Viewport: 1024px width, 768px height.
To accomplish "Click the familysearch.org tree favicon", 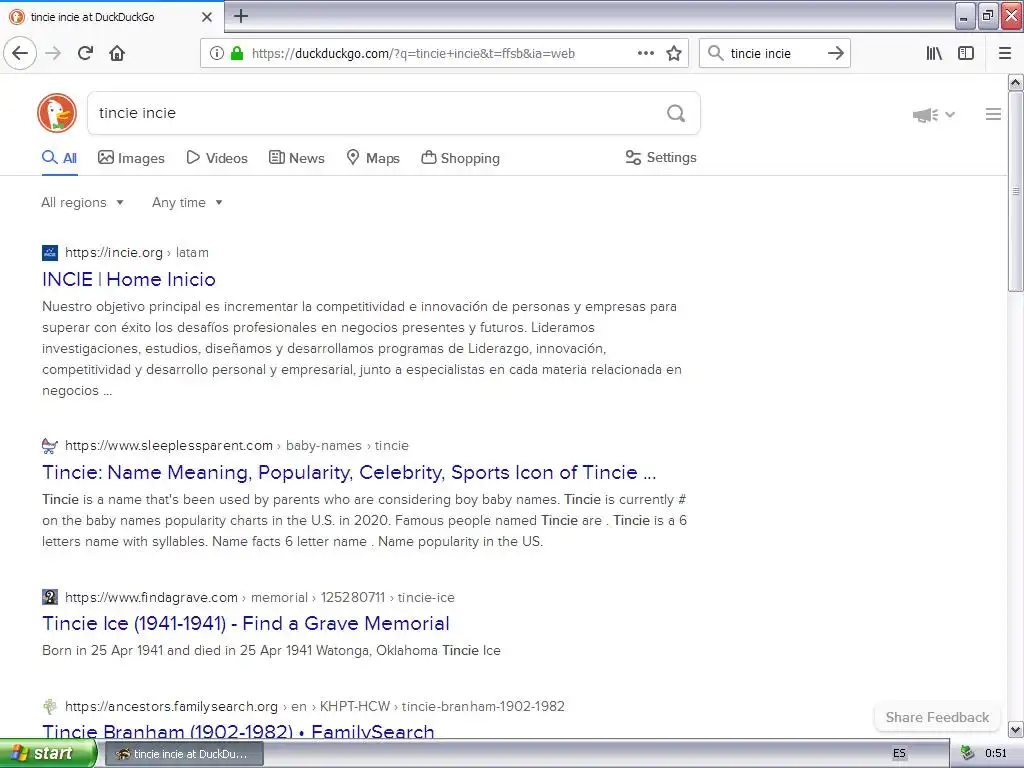I will click(50, 706).
